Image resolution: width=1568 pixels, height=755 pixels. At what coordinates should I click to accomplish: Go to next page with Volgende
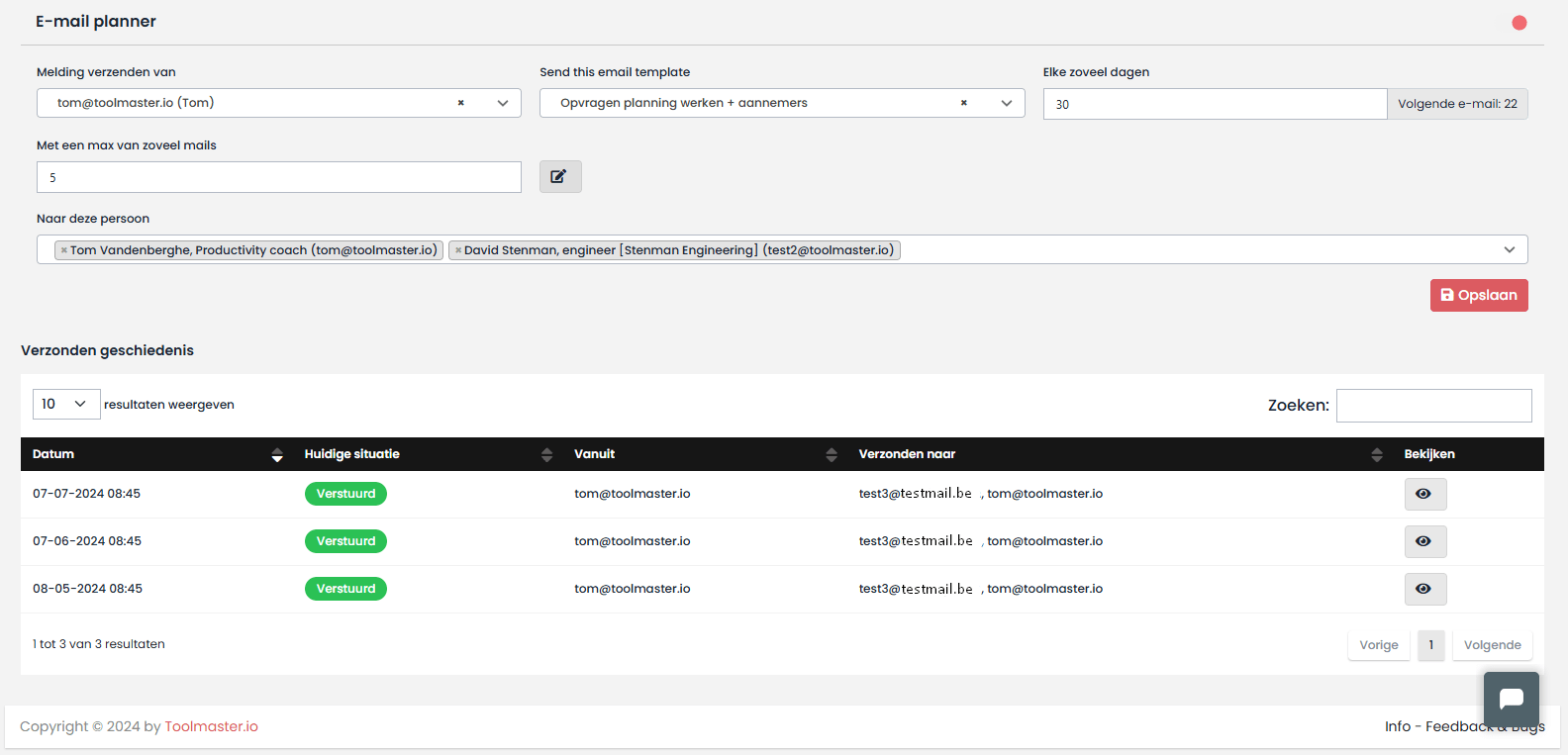pos(1493,645)
